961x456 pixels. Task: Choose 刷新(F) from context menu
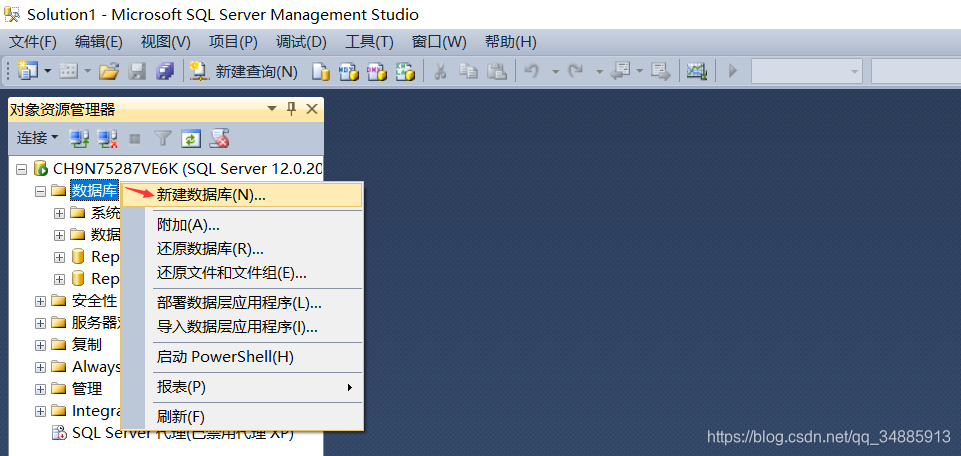click(x=243, y=417)
